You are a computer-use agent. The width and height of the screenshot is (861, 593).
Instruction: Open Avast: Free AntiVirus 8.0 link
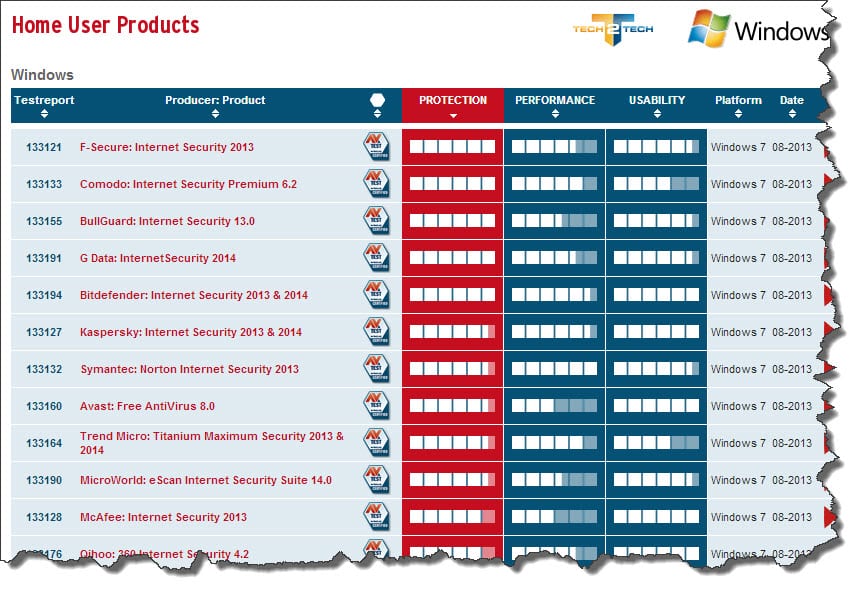(x=147, y=406)
